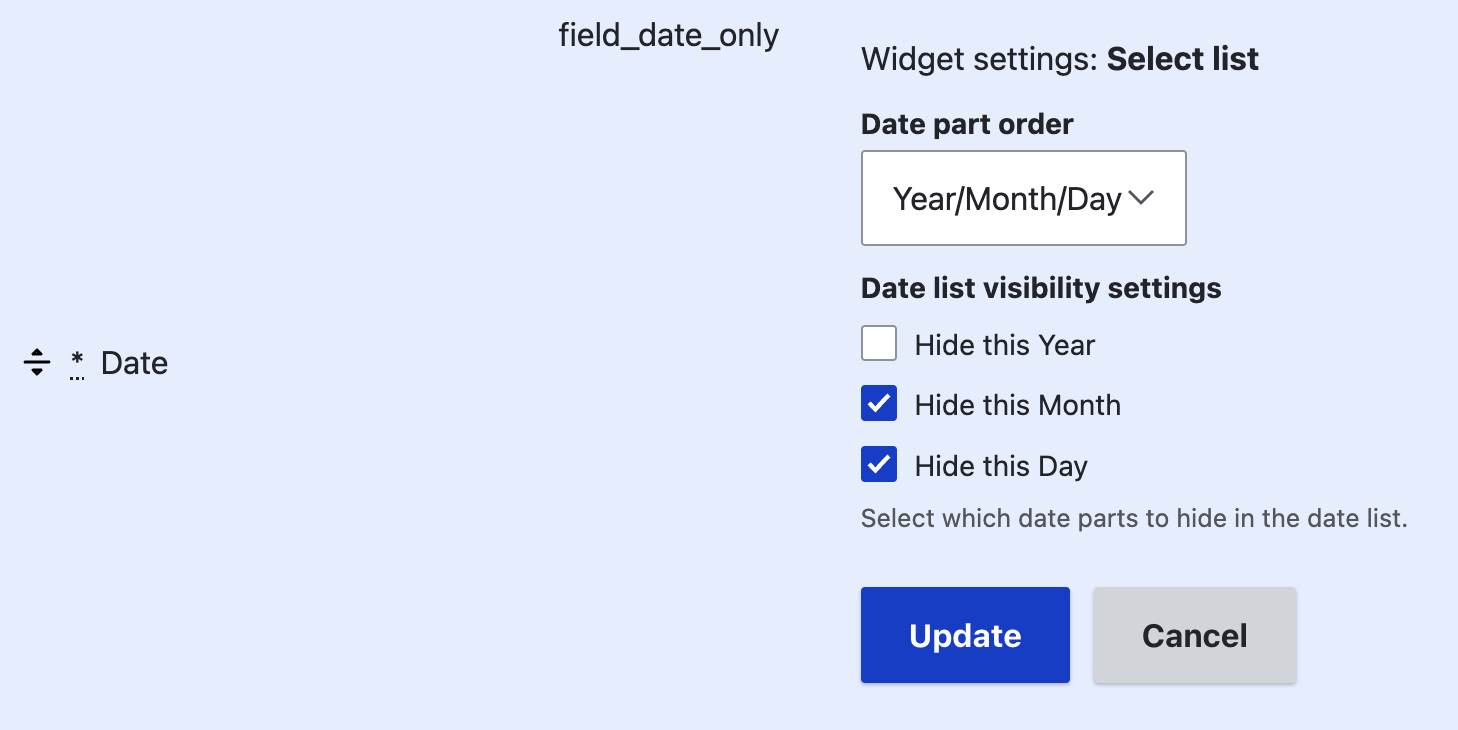
Task: Click the Date list visibility settings heading
Action: click(x=1040, y=288)
